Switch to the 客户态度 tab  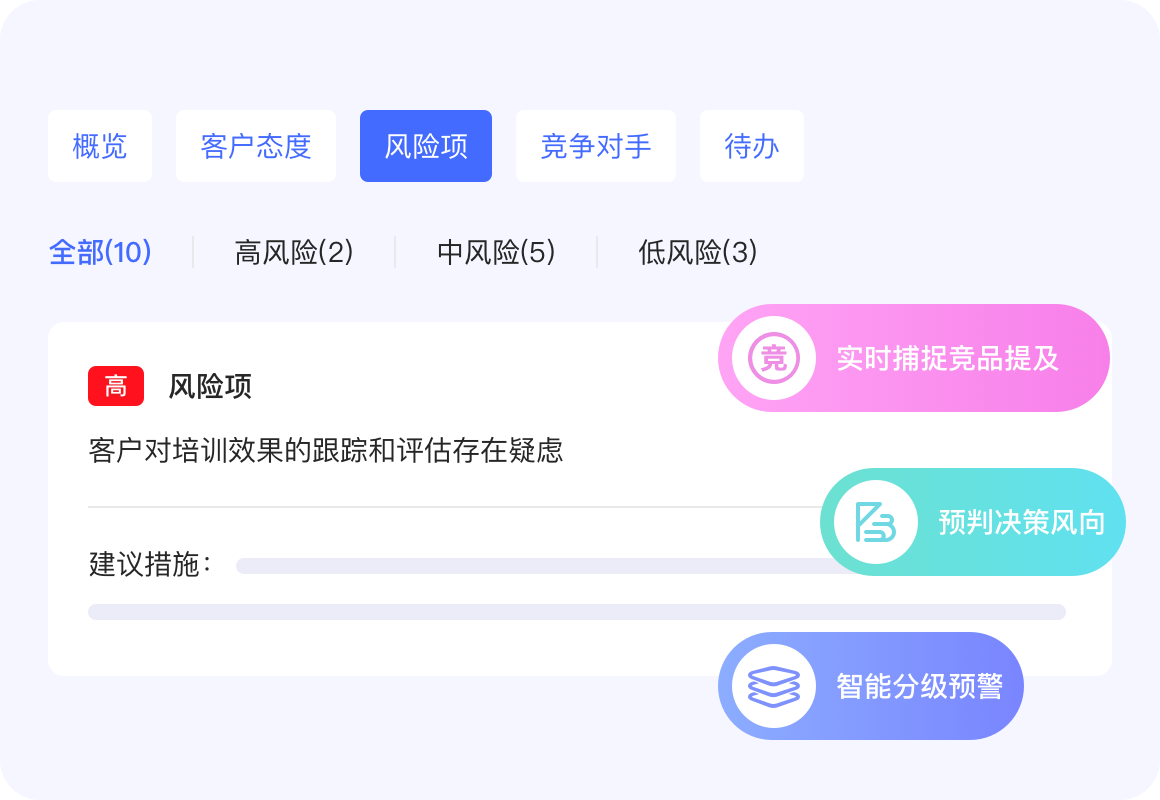256,146
